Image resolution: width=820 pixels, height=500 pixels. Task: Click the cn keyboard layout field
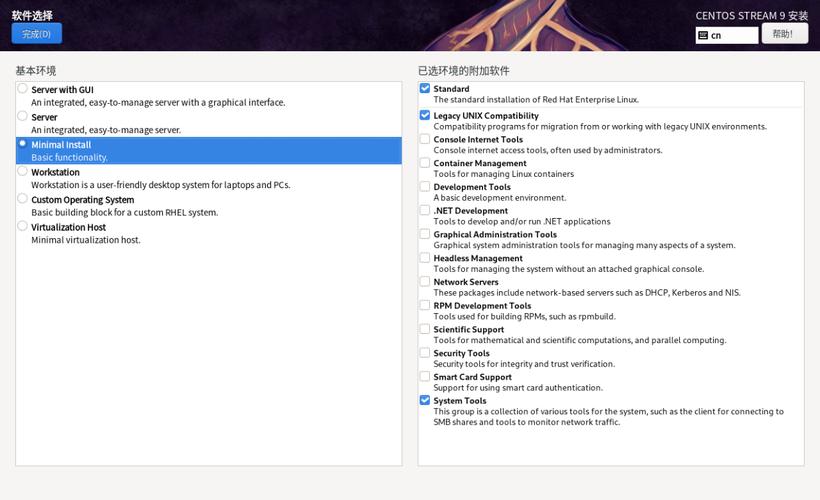pos(732,35)
